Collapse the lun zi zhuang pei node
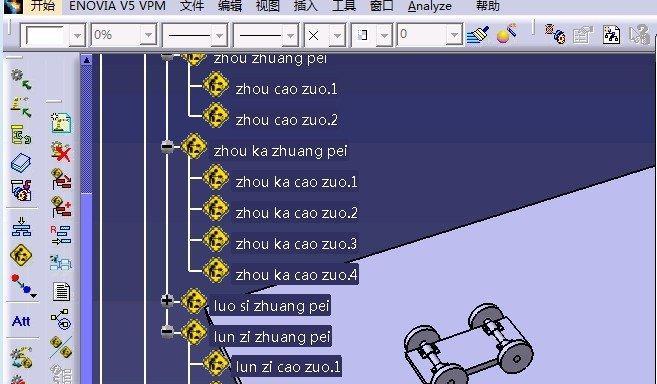 click(x=167, y=332)
